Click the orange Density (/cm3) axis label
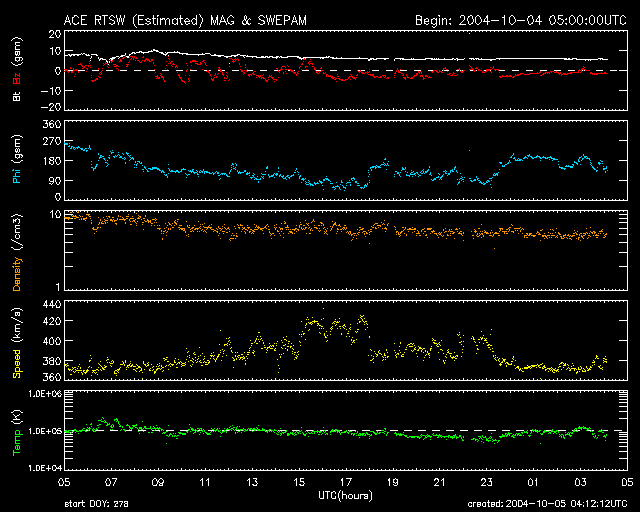The width and height of the screenshot is (640, 512). point(17,258)
